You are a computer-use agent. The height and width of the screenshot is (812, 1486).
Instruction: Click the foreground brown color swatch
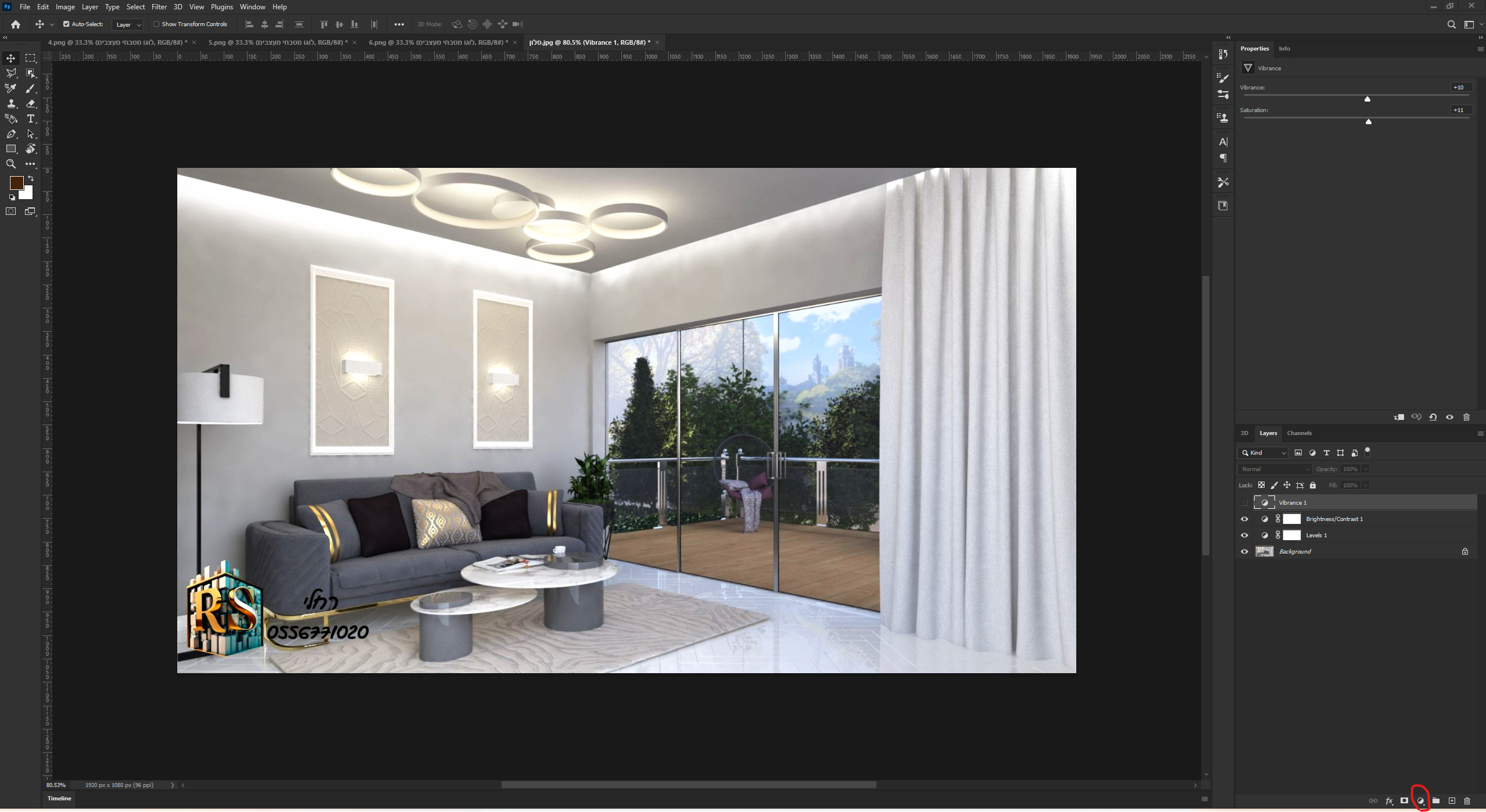click(x=16, y=183)
